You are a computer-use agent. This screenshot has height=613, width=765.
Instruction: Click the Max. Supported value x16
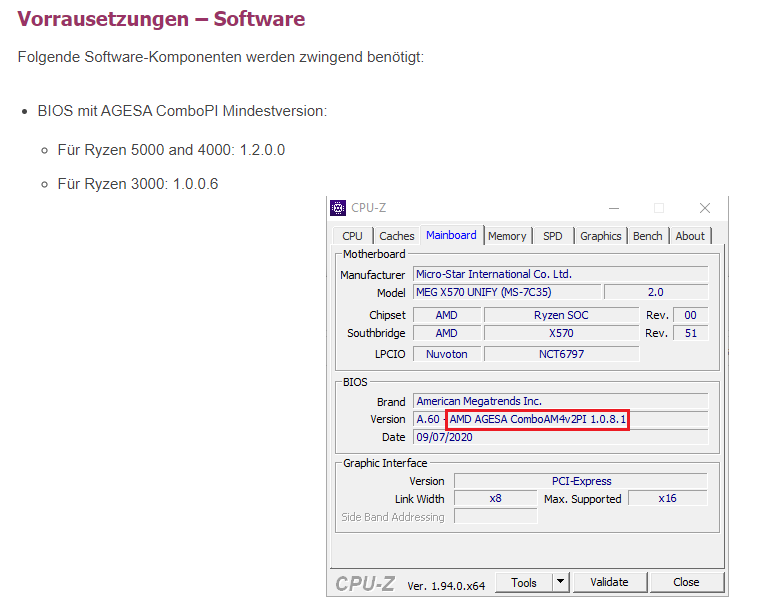(x=667, y=498)
